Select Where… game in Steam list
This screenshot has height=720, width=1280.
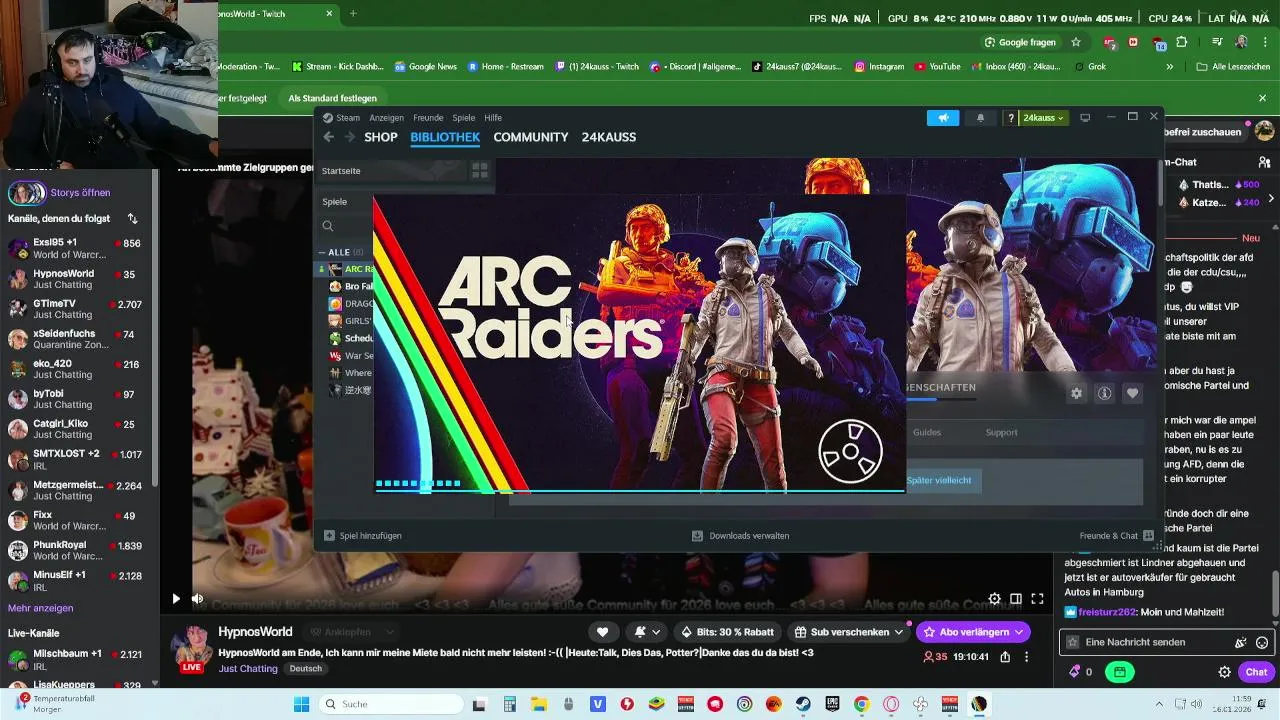(x=351, y=373)
